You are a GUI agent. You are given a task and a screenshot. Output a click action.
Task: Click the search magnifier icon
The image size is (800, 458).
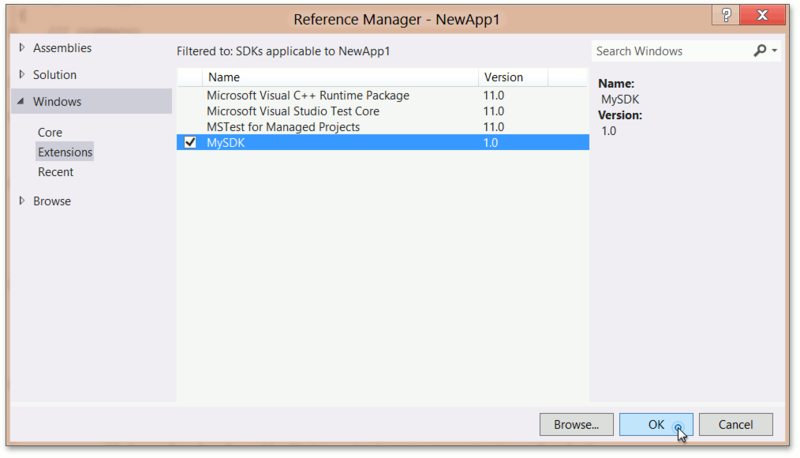[x=760, y=50]
